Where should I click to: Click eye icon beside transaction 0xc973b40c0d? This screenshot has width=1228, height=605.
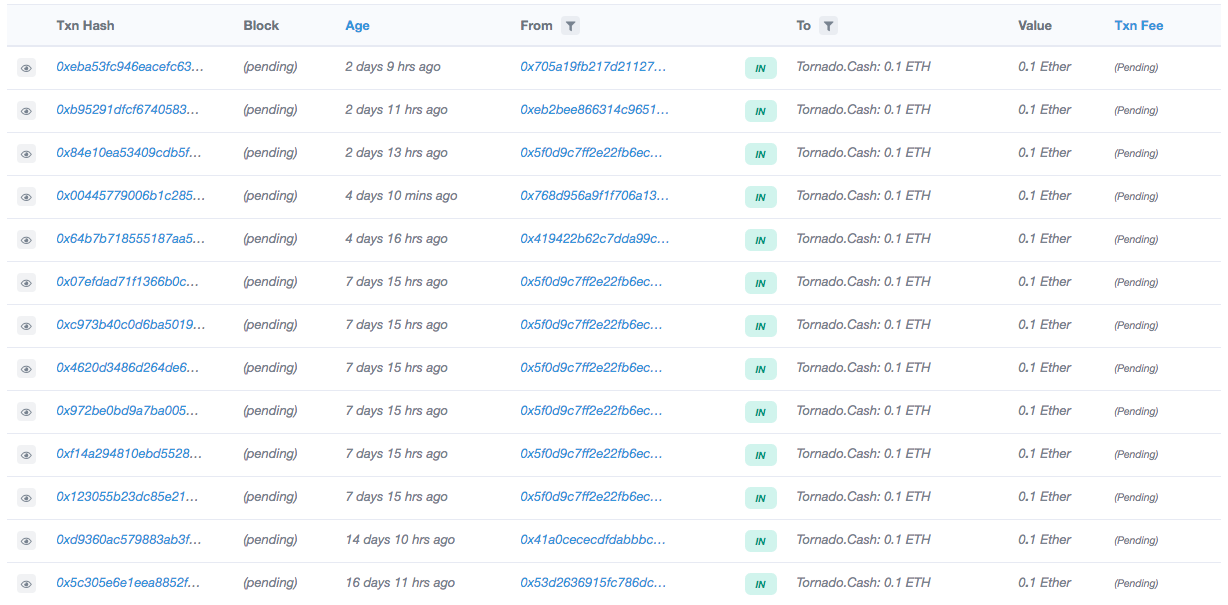click(26, 326)
